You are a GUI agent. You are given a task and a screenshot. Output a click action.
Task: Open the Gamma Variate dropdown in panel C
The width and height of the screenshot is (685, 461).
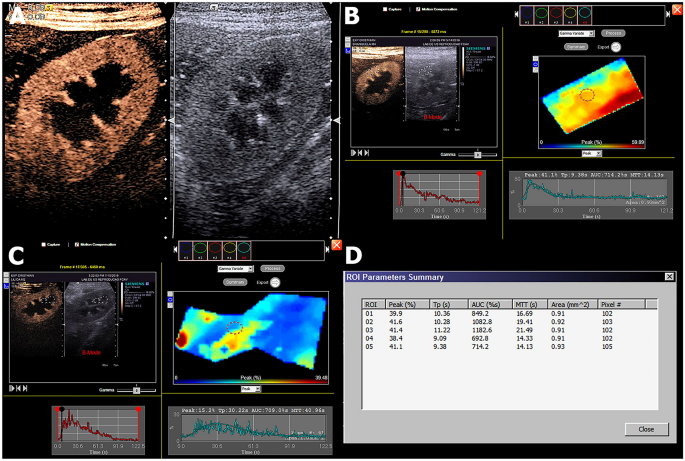[x=232, y=269]
